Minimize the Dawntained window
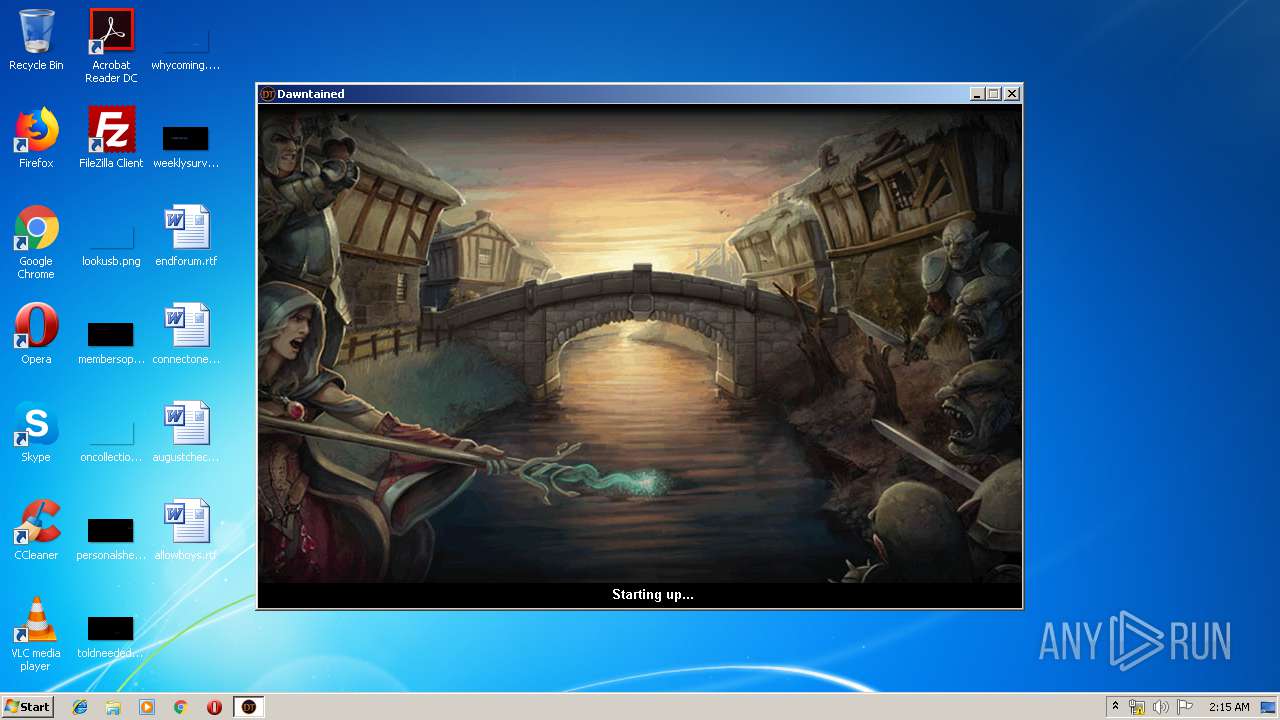The height and width of the screenshot is (720, 1280). click(x=977, y=94)
